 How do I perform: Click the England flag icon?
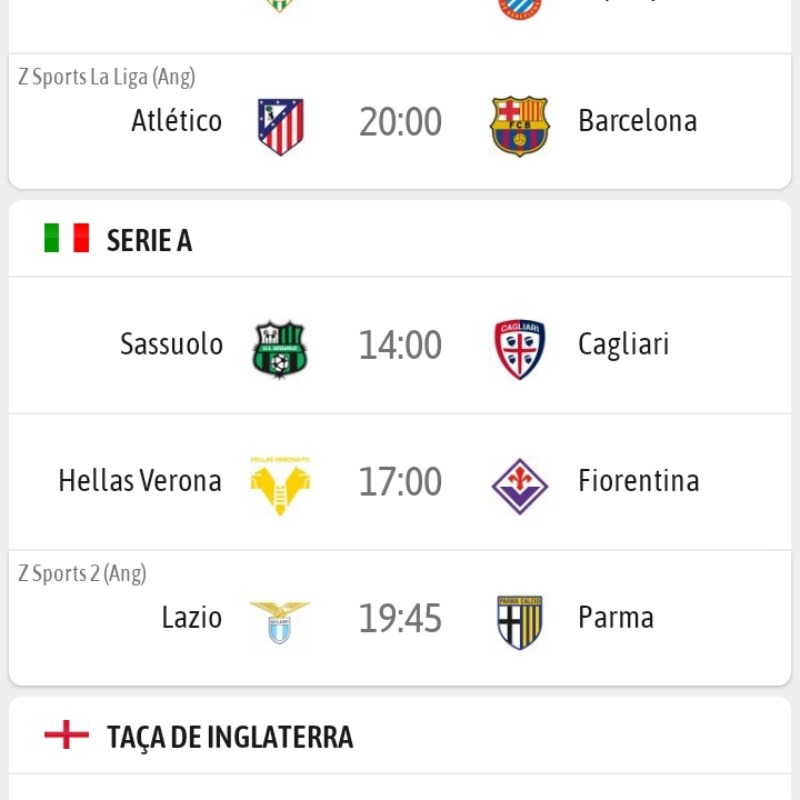point(66,736)
